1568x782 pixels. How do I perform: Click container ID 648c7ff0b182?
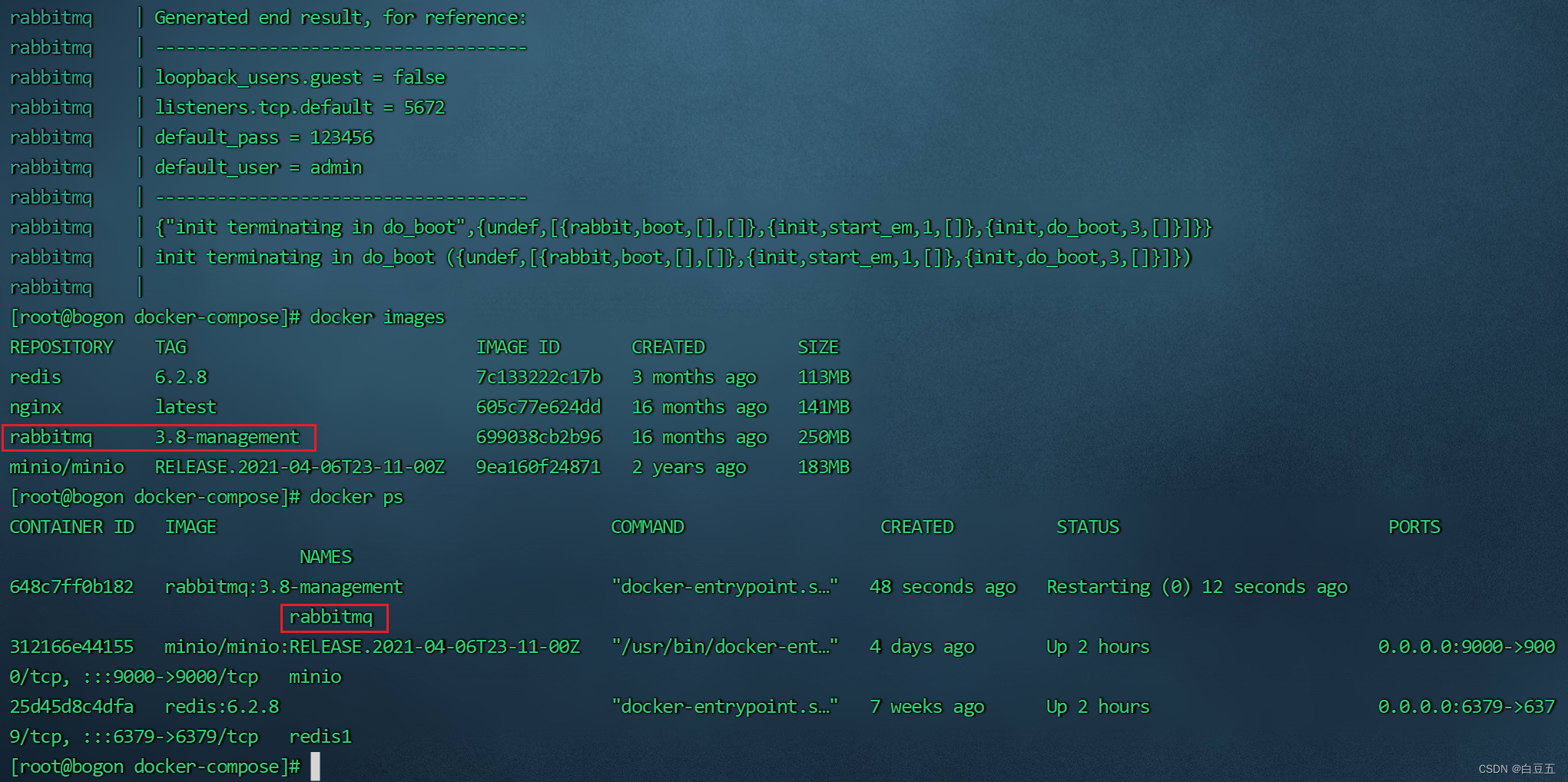(71, 587)
